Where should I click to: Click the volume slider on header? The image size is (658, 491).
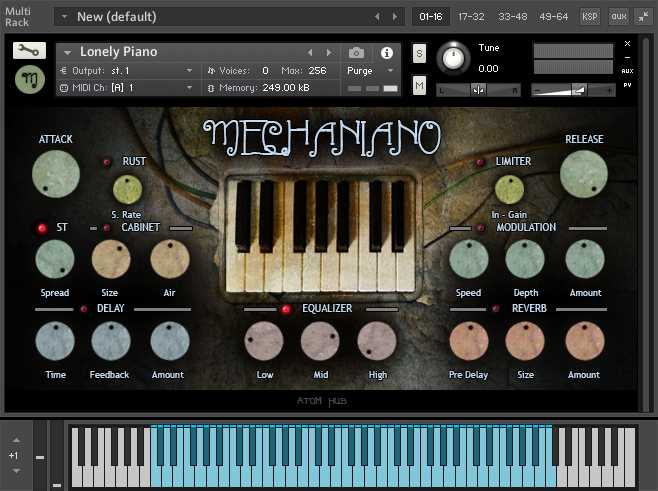coord(573,90)
